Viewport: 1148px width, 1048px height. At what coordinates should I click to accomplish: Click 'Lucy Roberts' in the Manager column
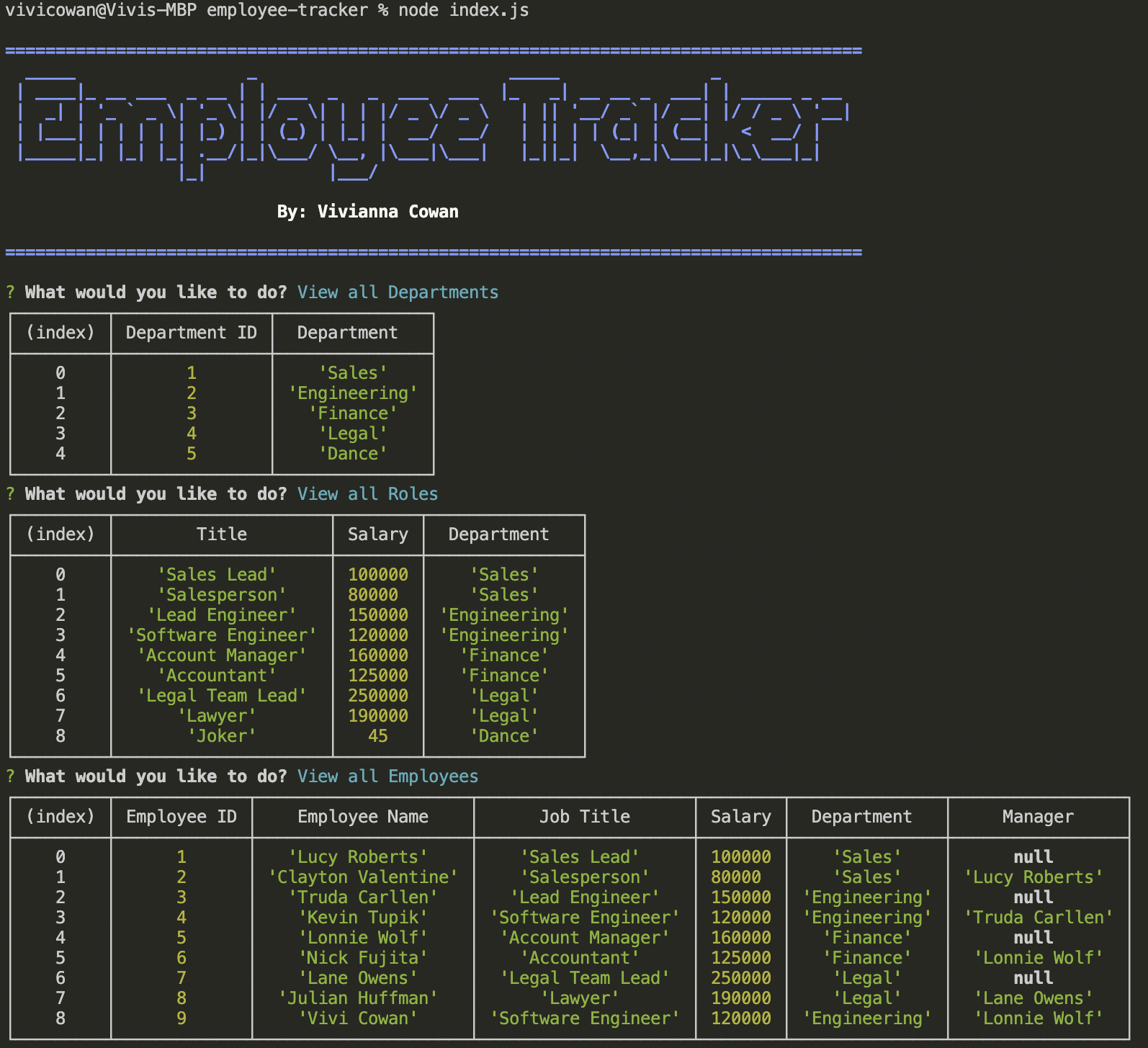[1033, 877]
